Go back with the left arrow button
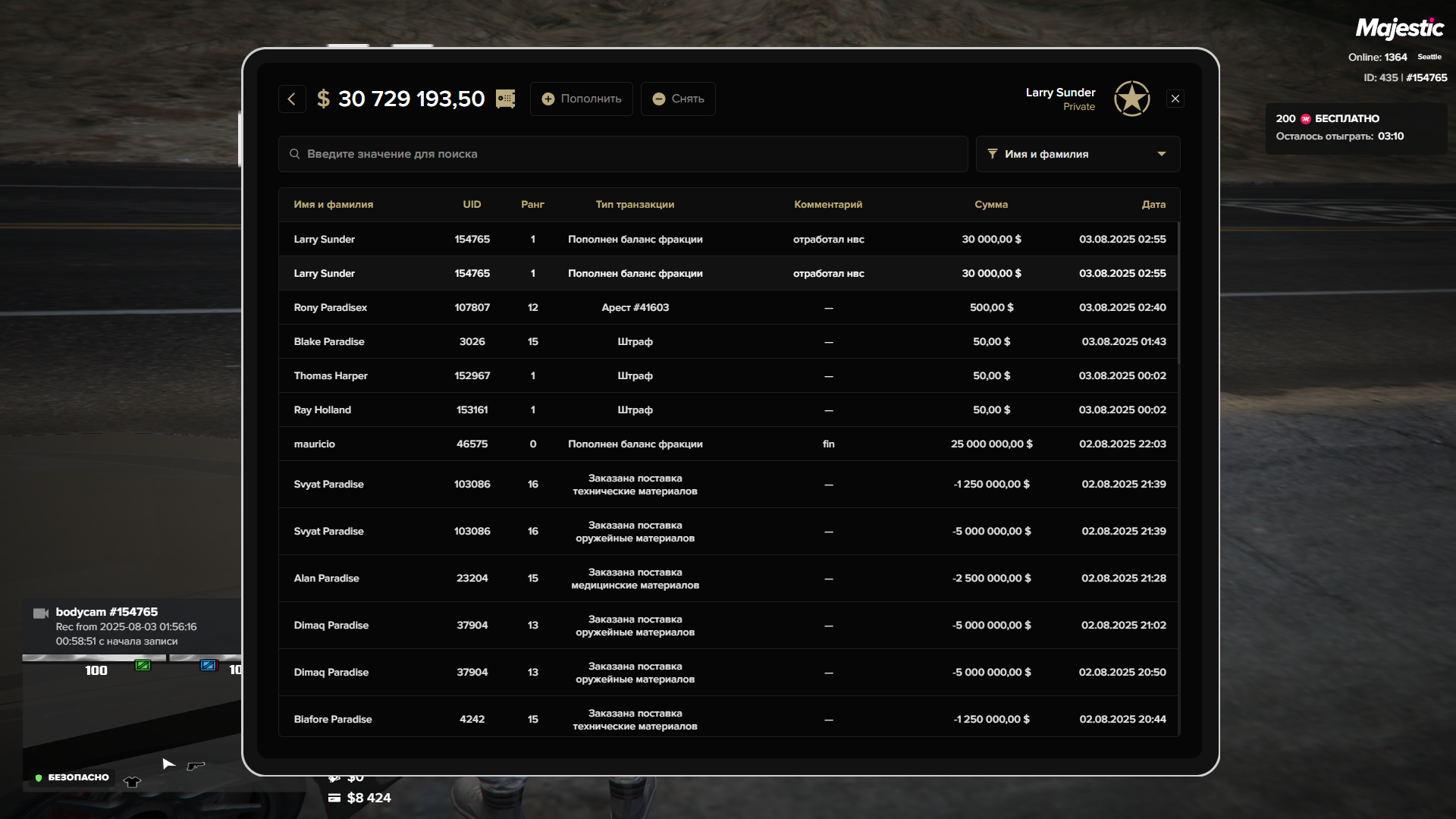Image resolution: width=1456 pixels, height=819 pixels. pyautogui.click(x=292, y=99)
